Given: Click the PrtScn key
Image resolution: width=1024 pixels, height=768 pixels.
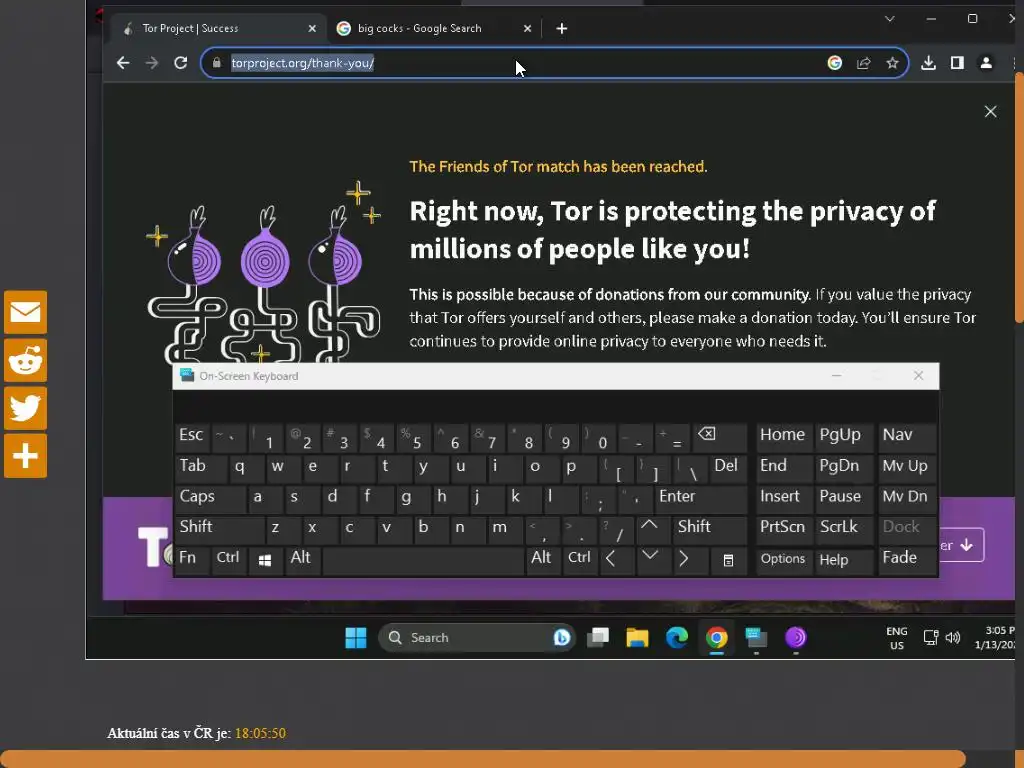Looking at the screenshot, I should pyautogui.click(x=784, y=530).
